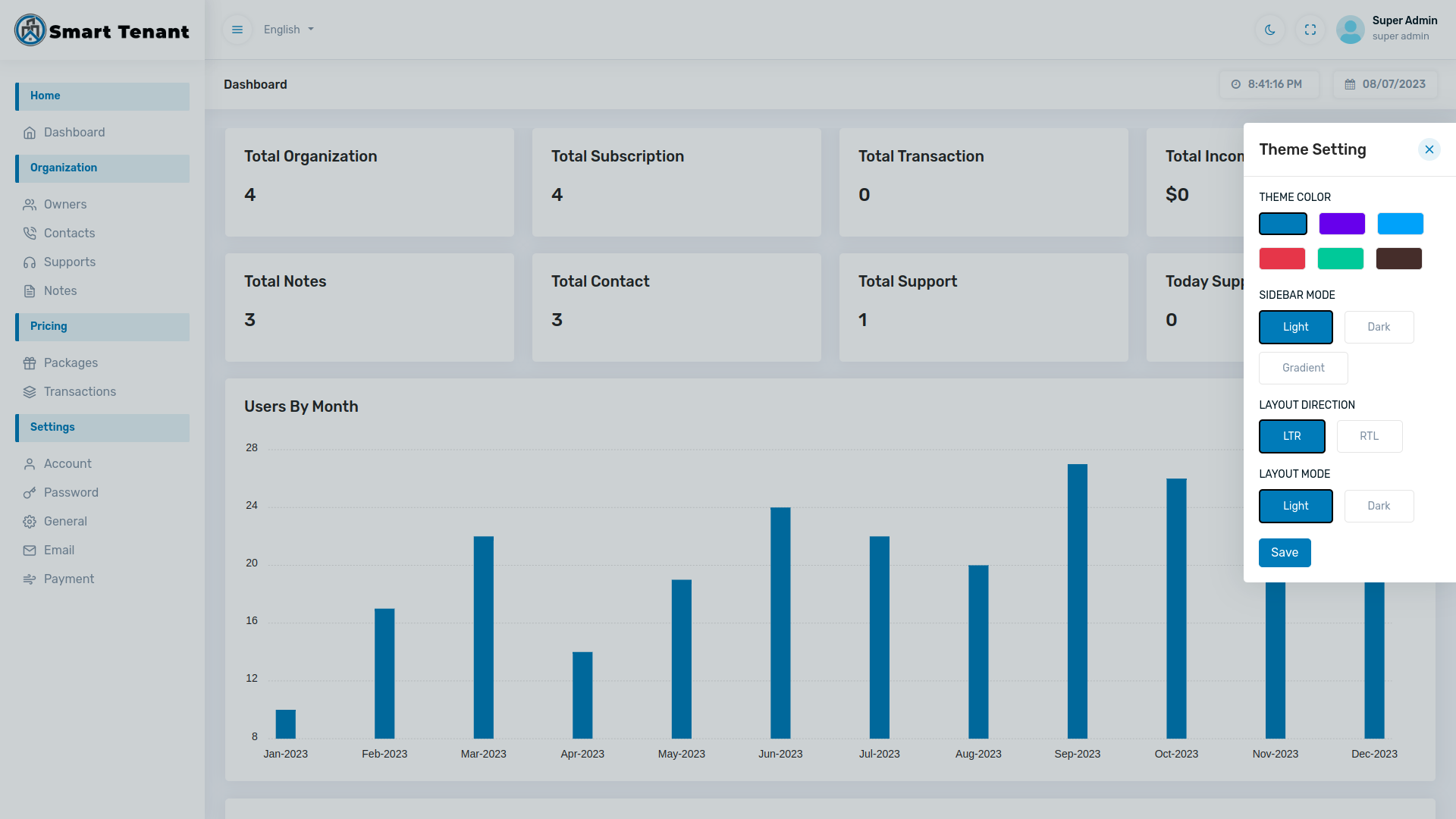Click the dark mode moon icon
The image size is (1456, 819).
[x=1270, y=30]
